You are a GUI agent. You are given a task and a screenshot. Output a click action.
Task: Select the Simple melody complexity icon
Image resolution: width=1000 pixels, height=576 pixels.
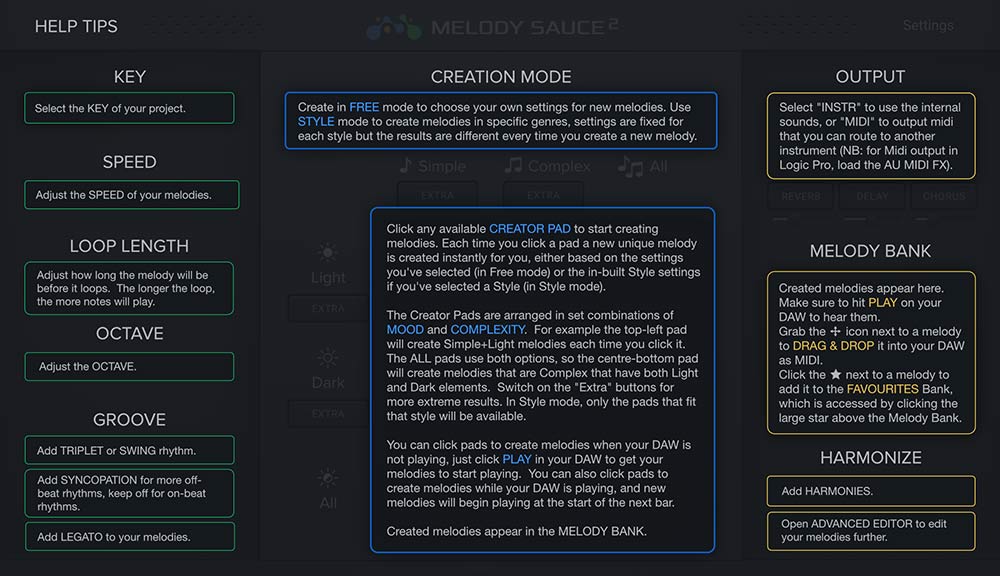tap(433, 166)
